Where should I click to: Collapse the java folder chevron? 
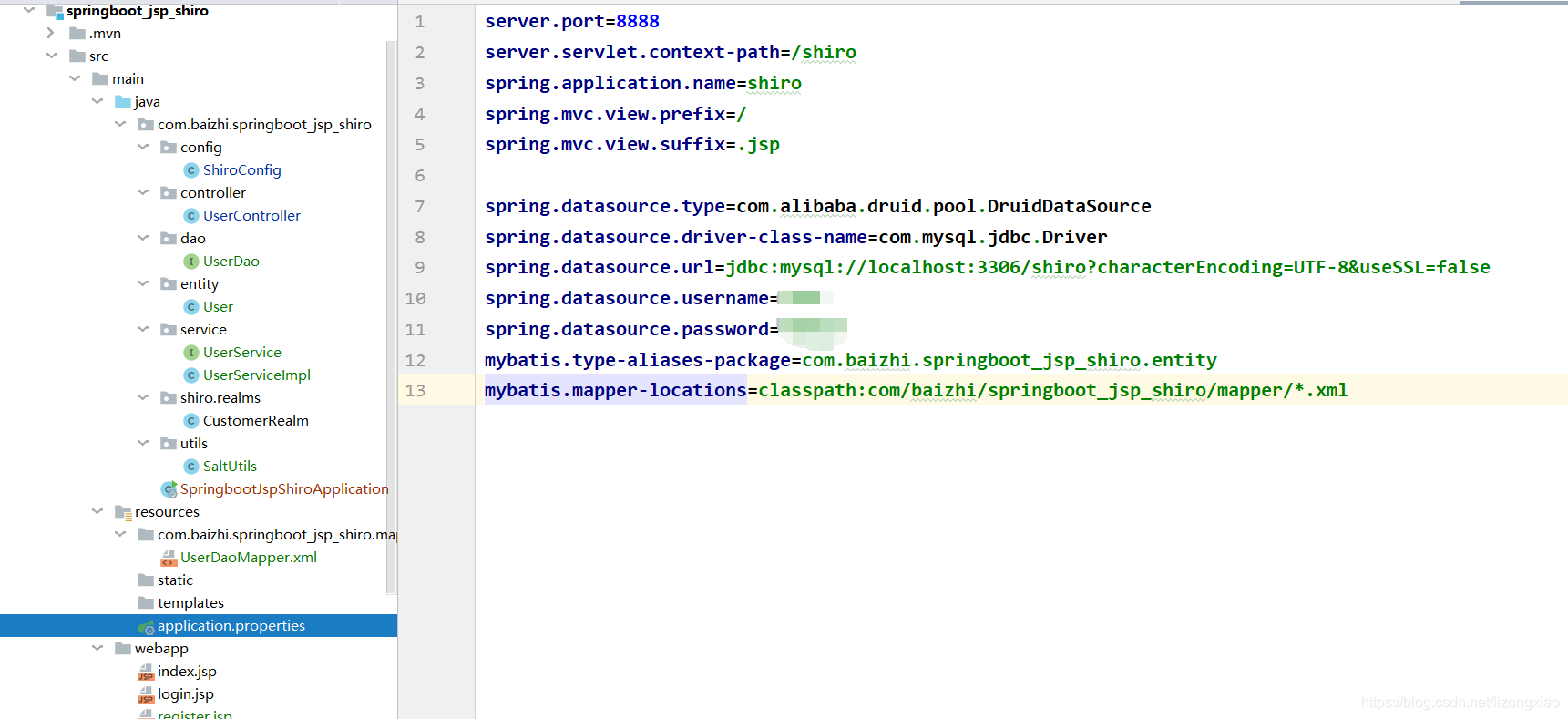click(x=97, y=101)
